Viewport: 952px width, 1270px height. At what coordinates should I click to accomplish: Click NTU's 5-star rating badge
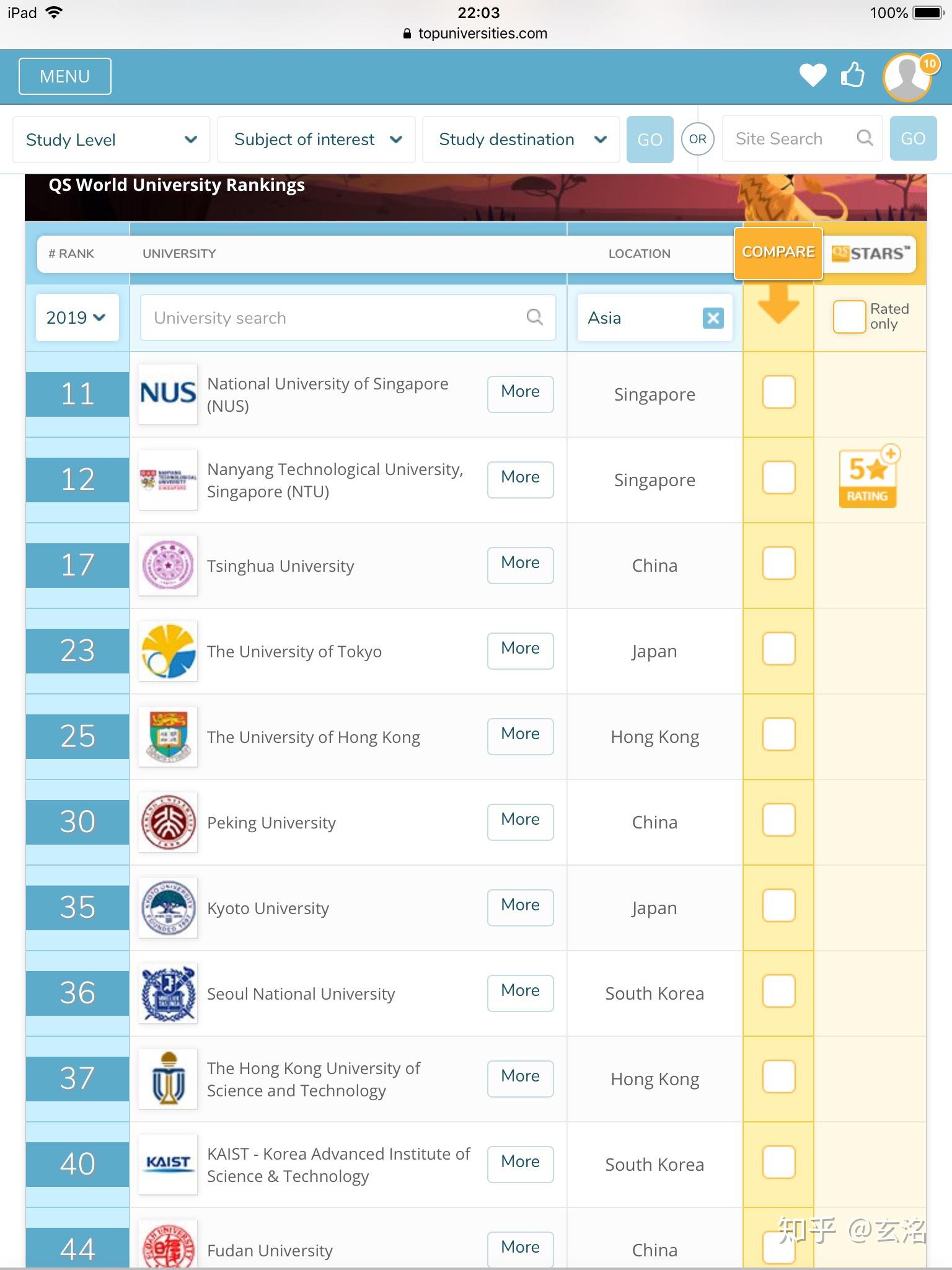pyautogui.click(x=868, y=477)
